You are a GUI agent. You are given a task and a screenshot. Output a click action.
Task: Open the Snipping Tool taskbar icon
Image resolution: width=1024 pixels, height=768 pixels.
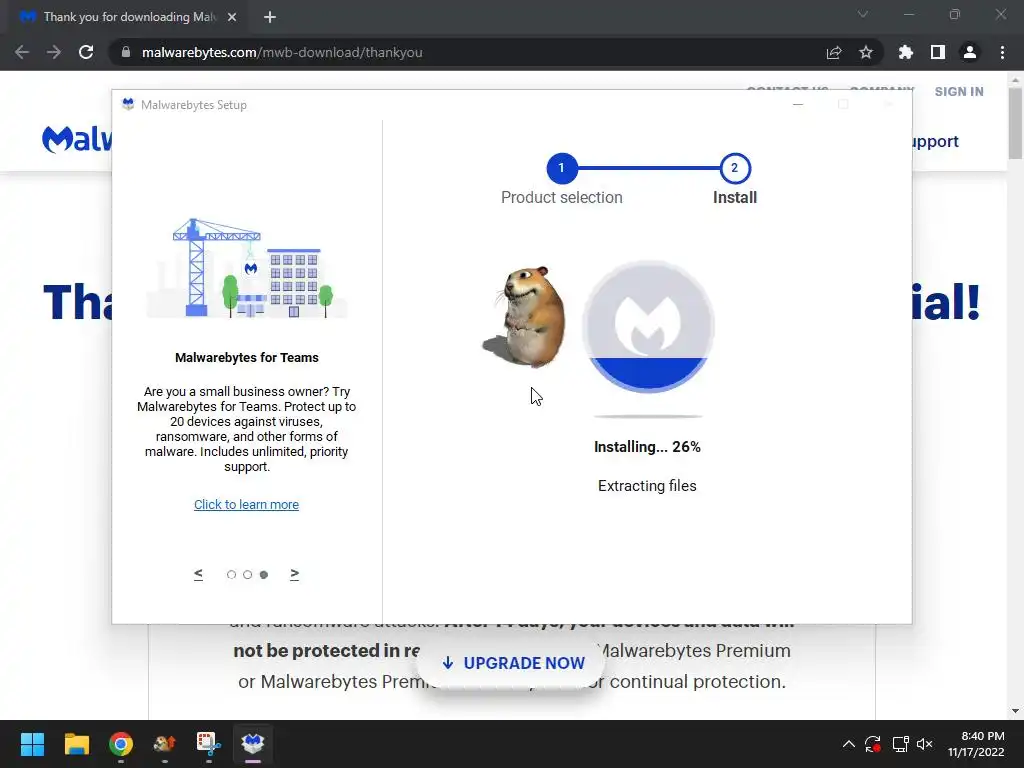(x=208, y=744)
